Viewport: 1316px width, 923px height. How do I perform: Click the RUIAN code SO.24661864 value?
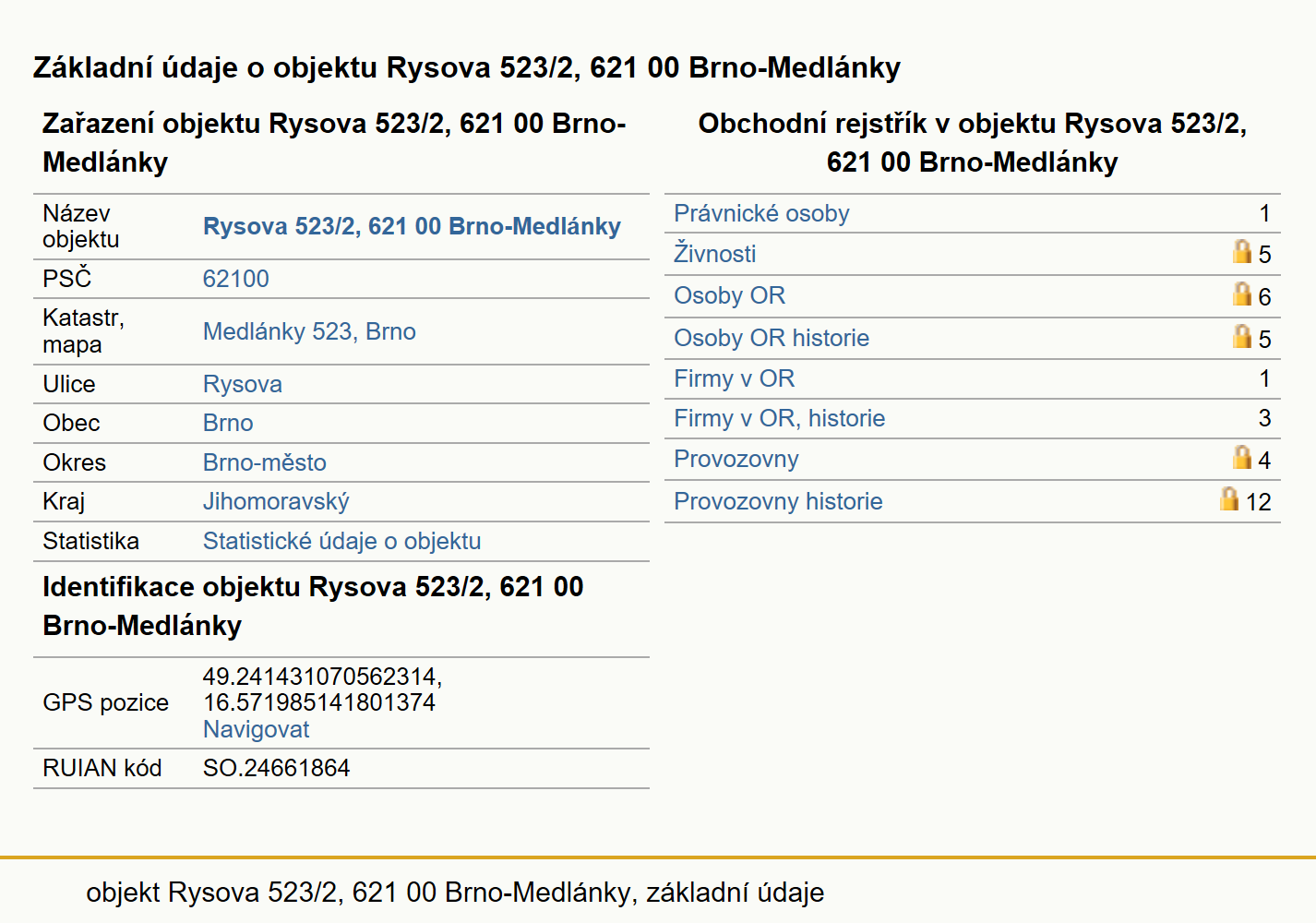(276, 768)
